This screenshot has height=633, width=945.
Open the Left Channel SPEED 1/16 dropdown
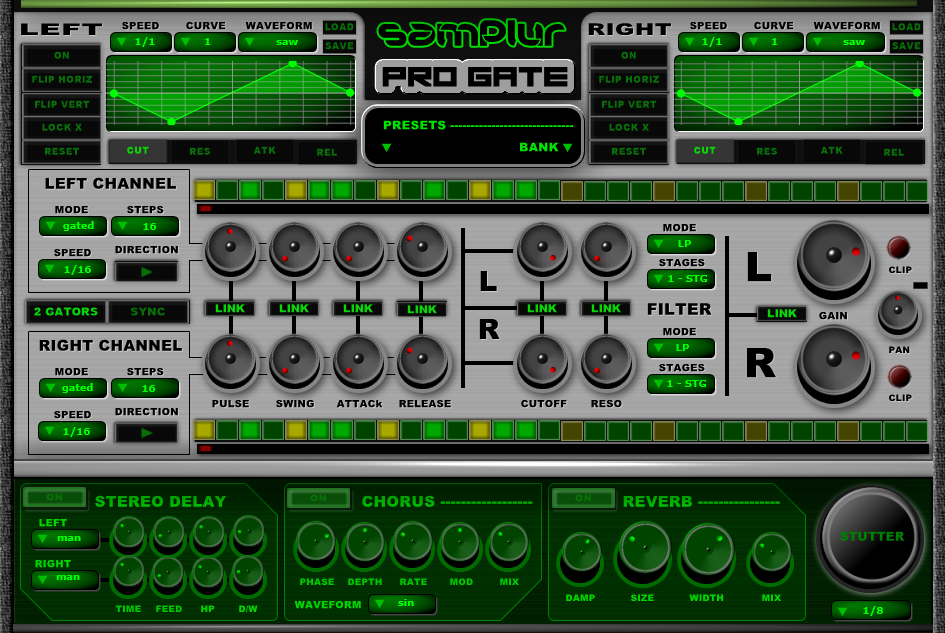click(x=72, y=269)
